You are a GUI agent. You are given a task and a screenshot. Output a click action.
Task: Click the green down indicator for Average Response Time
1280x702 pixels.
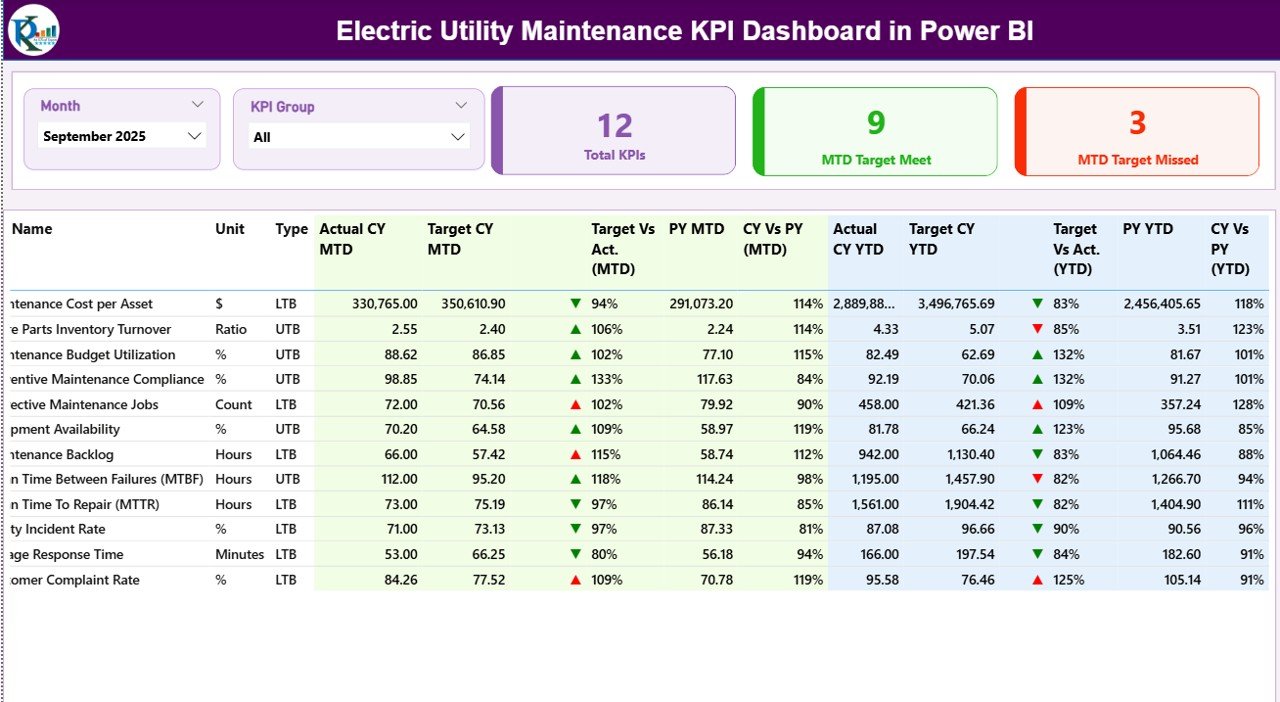(x=575, y=553)
